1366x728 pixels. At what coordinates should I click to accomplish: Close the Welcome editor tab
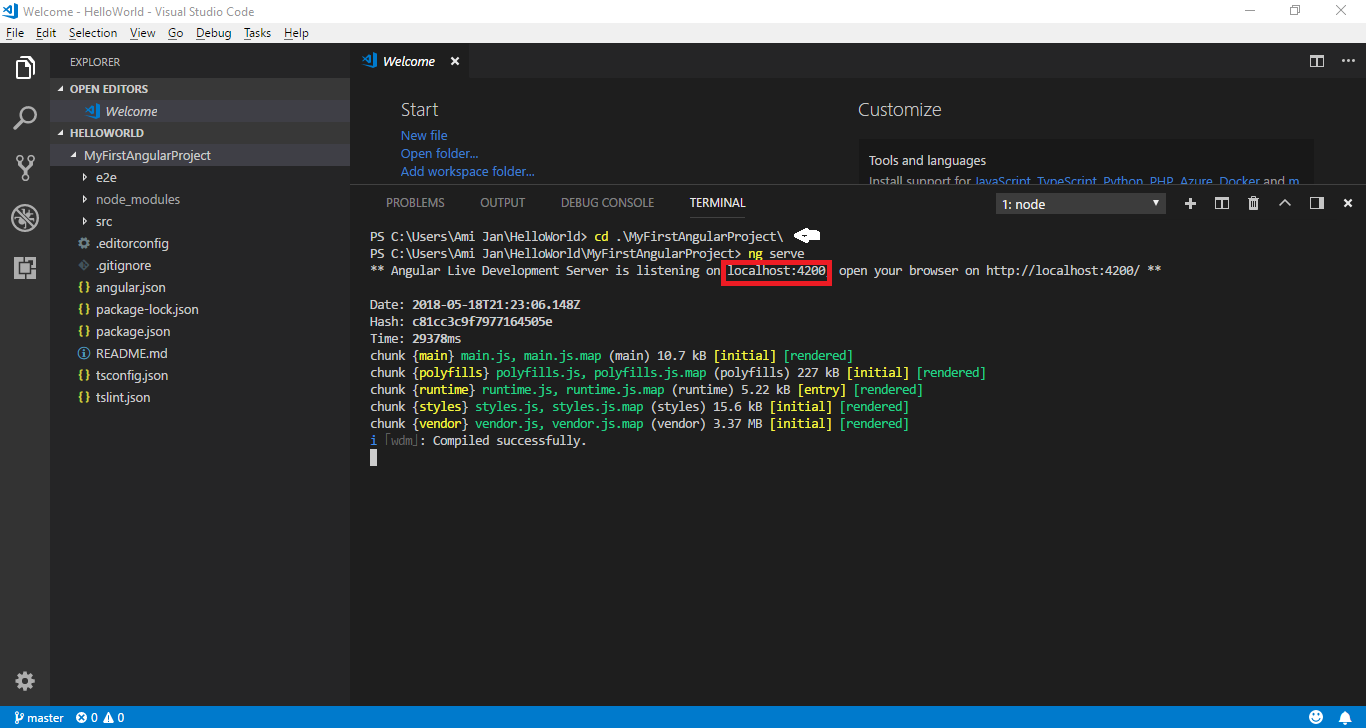click(454, 61)
